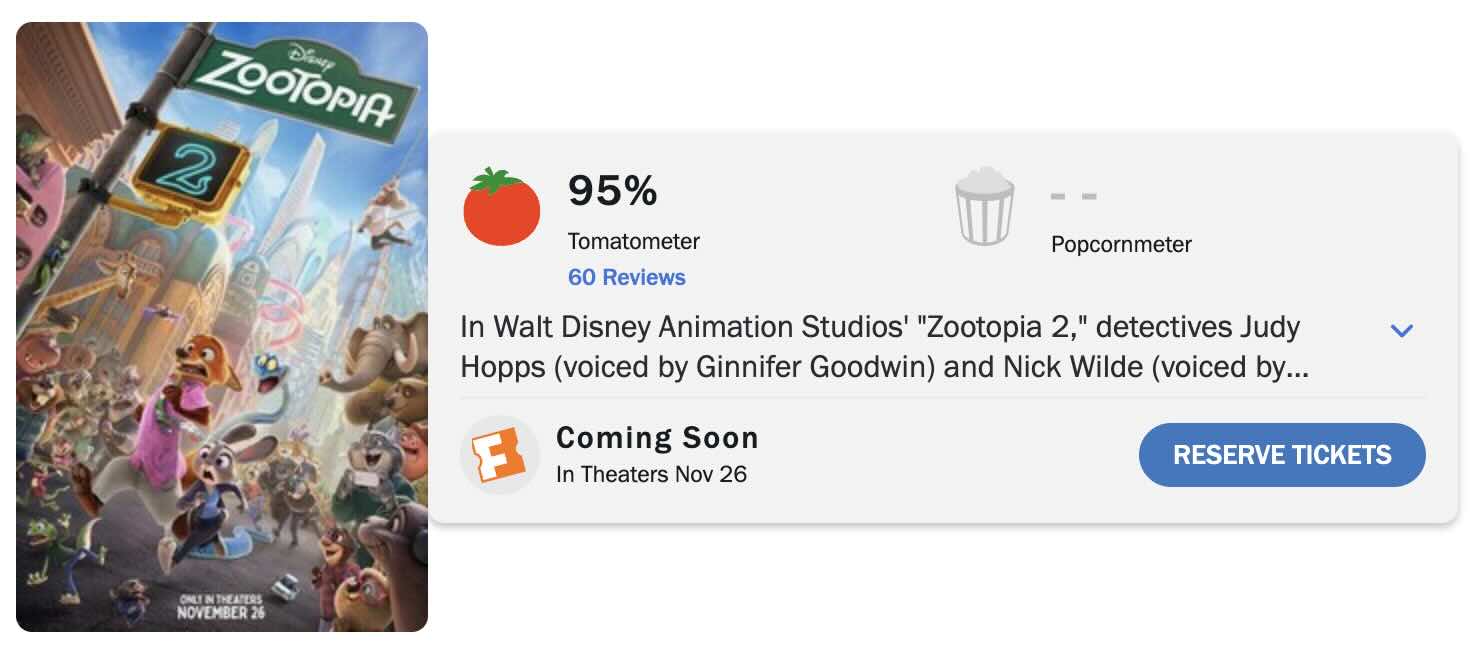Viewport: 1482px width, 646px height.
Task: Click the Coming Soon heading
Action: coord(657,438)
